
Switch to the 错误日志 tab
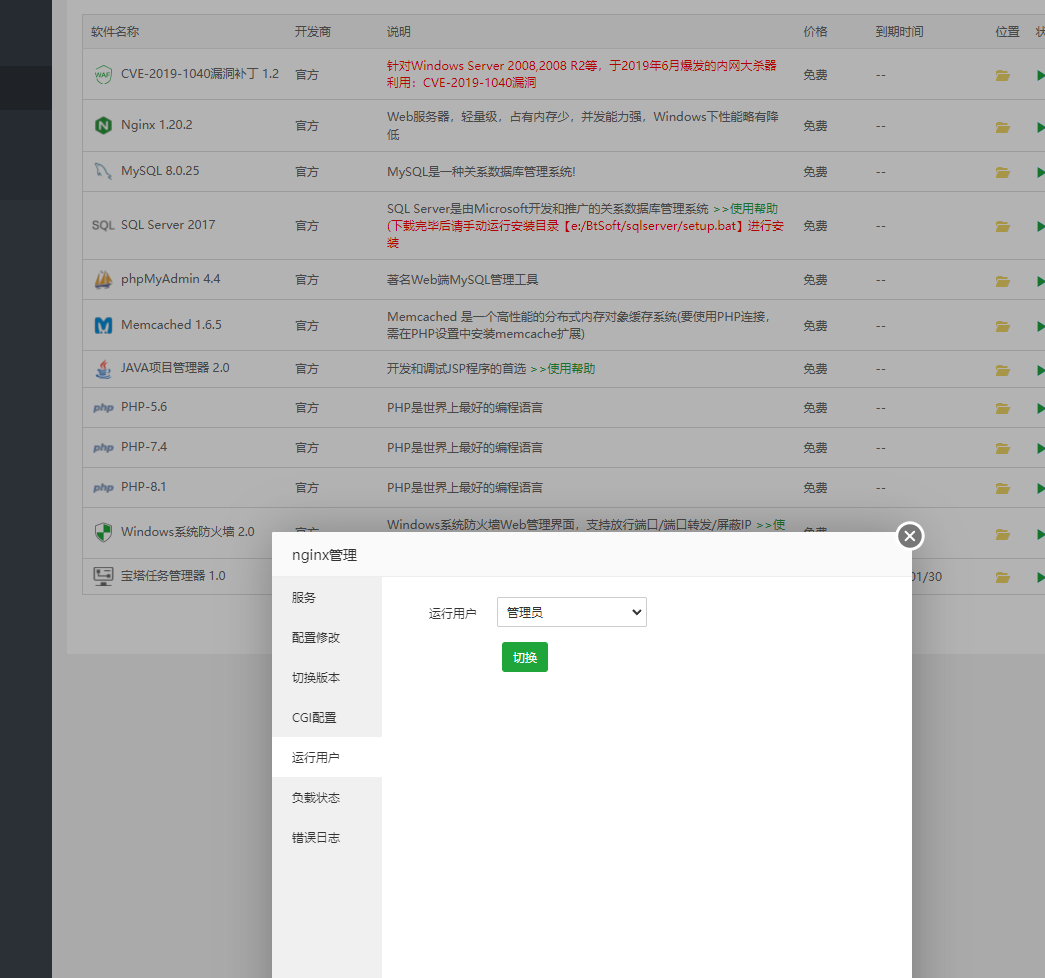[x=327, y=837]
